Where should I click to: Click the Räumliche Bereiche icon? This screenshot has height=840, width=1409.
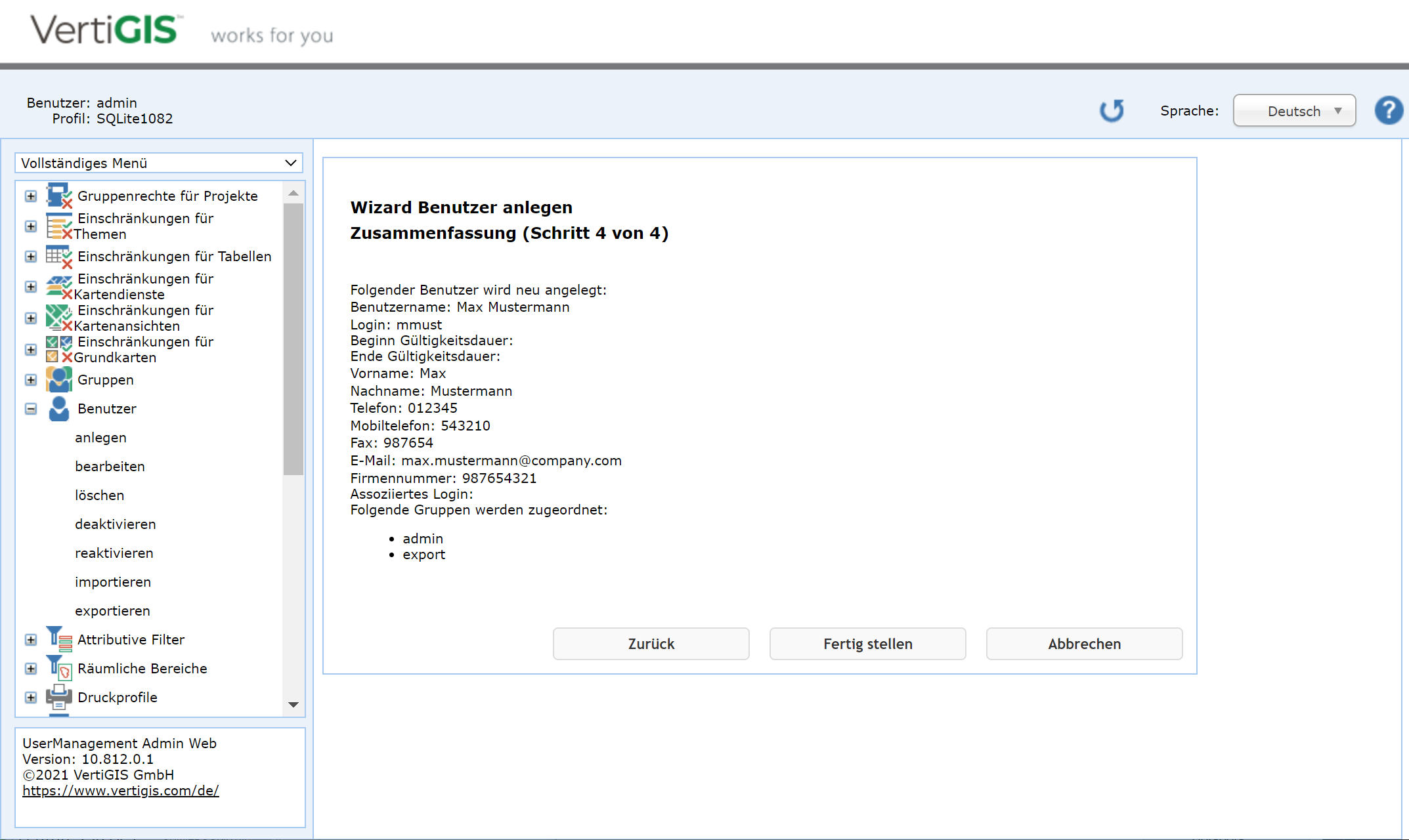pyautogui.click(x=58, y=667)
